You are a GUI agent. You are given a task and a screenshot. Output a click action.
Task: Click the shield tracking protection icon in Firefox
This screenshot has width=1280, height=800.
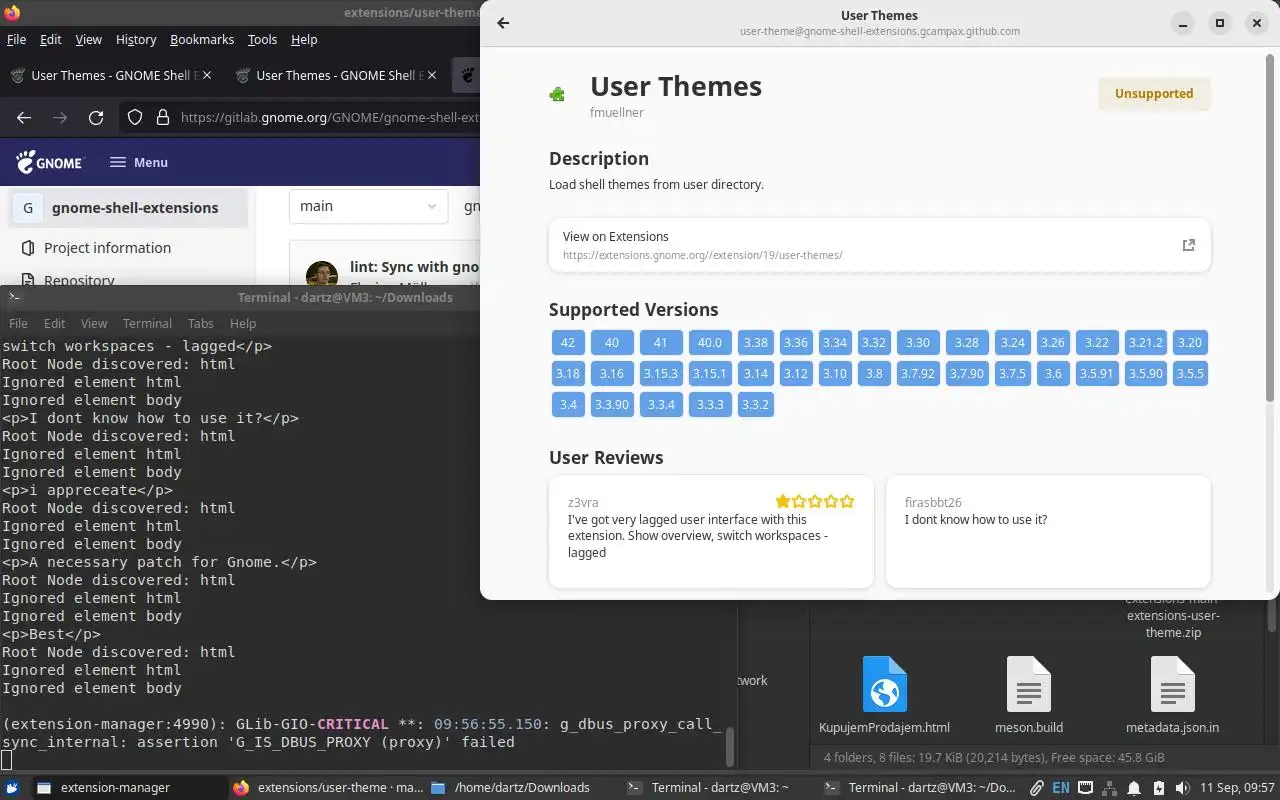click(135, 118)
